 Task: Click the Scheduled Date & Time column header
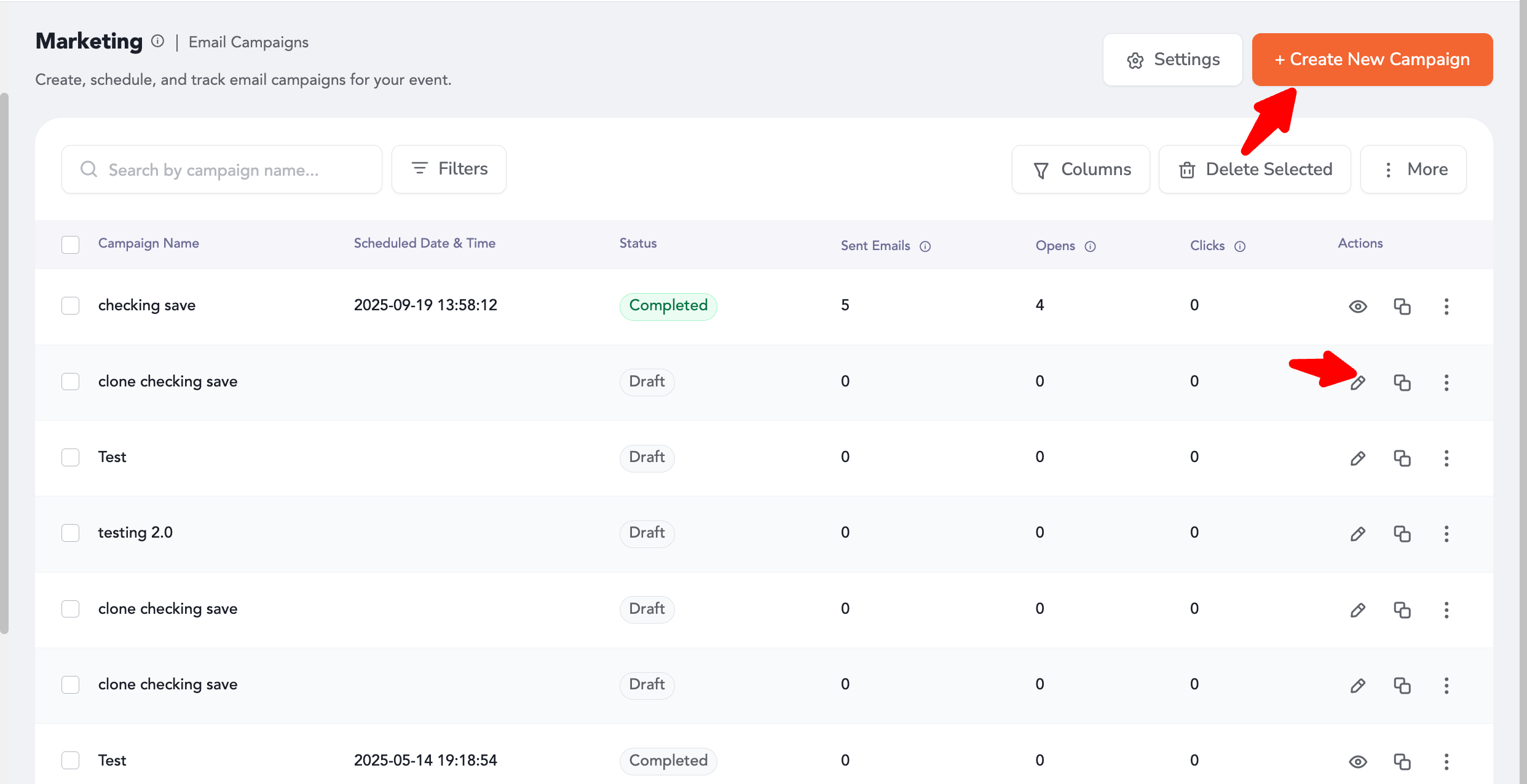(425, 243)
